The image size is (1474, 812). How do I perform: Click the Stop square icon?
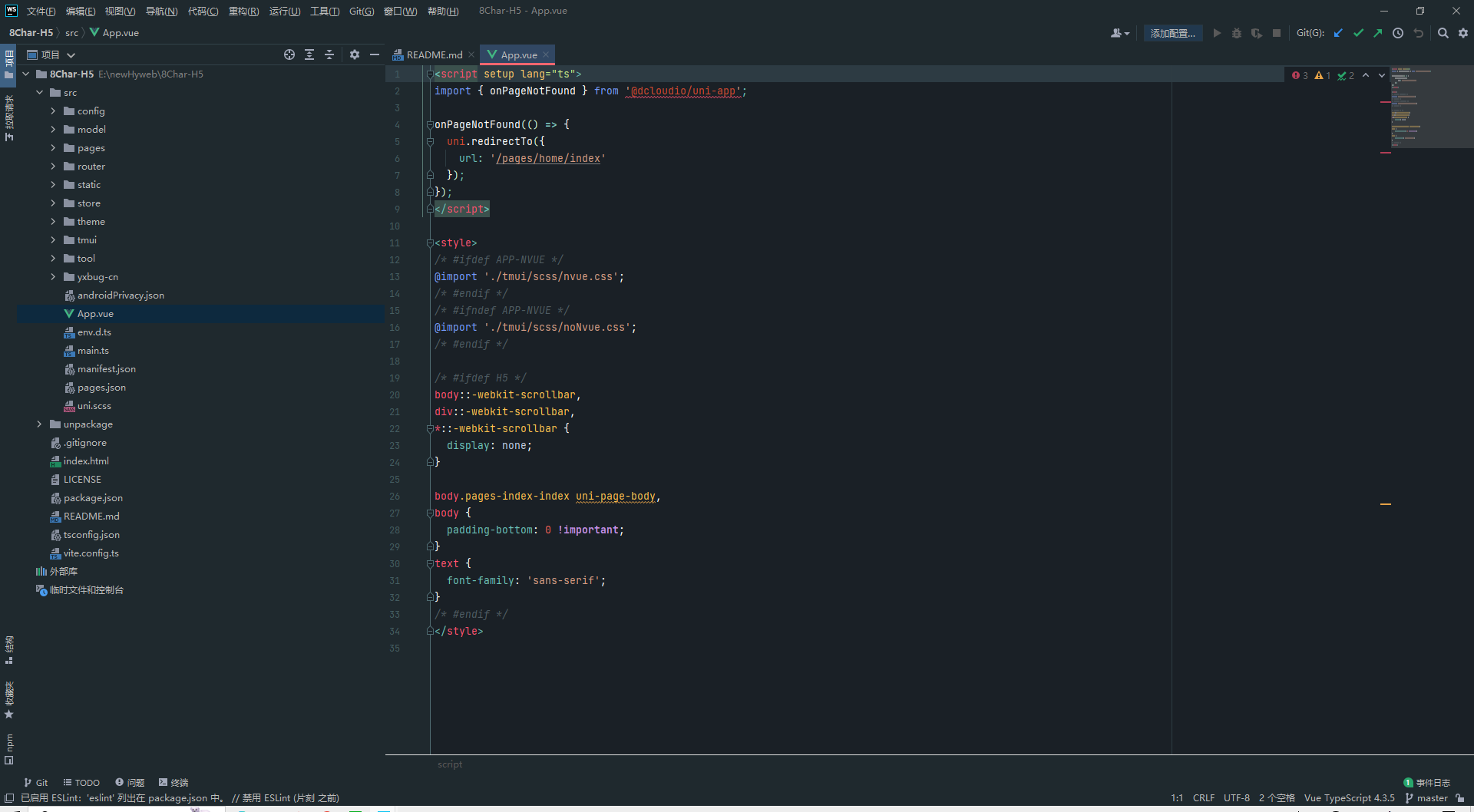pyautogui.click(x=1277, y=33)
